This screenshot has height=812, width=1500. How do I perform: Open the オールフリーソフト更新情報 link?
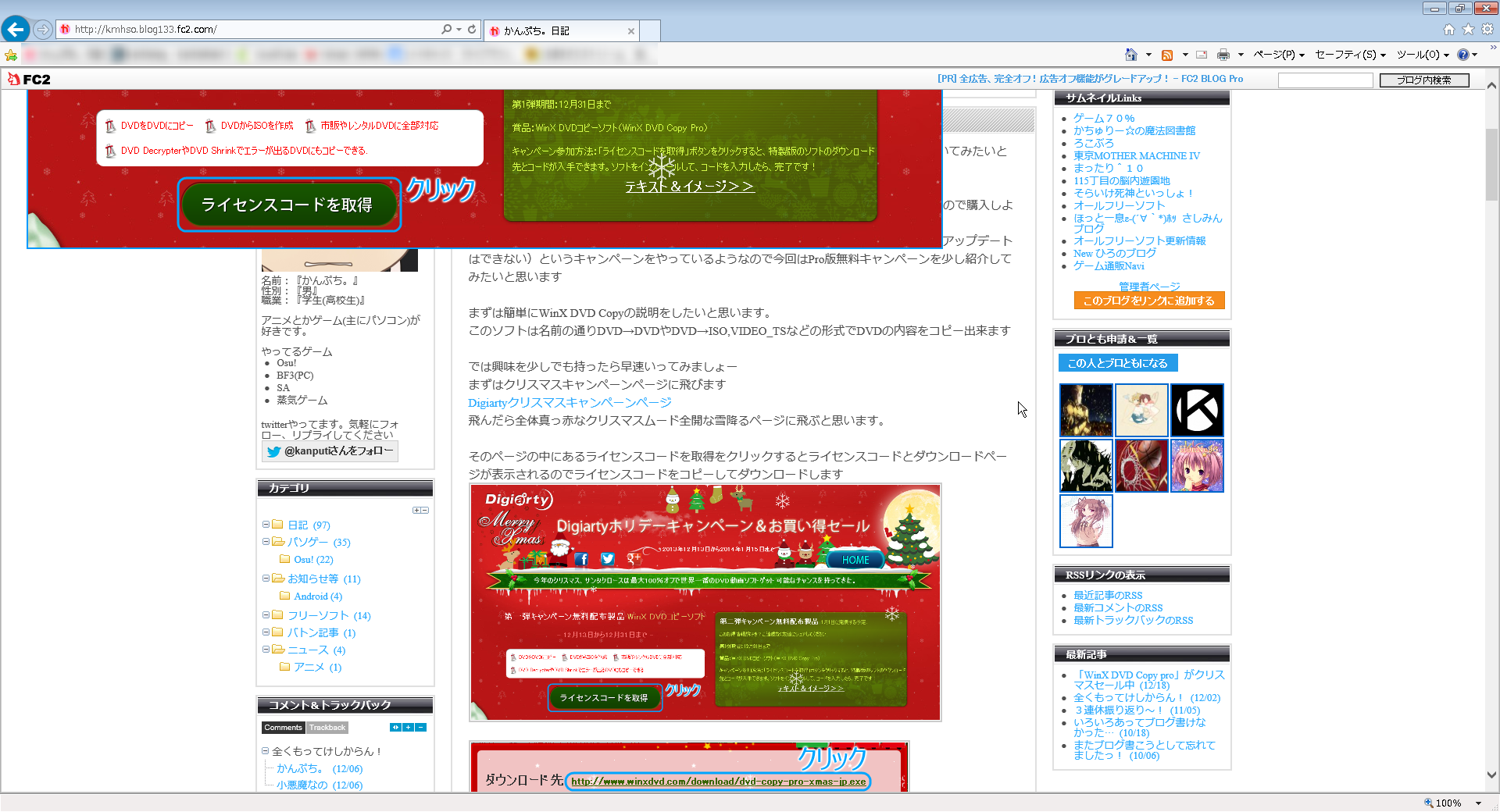tap(1139, 241)
